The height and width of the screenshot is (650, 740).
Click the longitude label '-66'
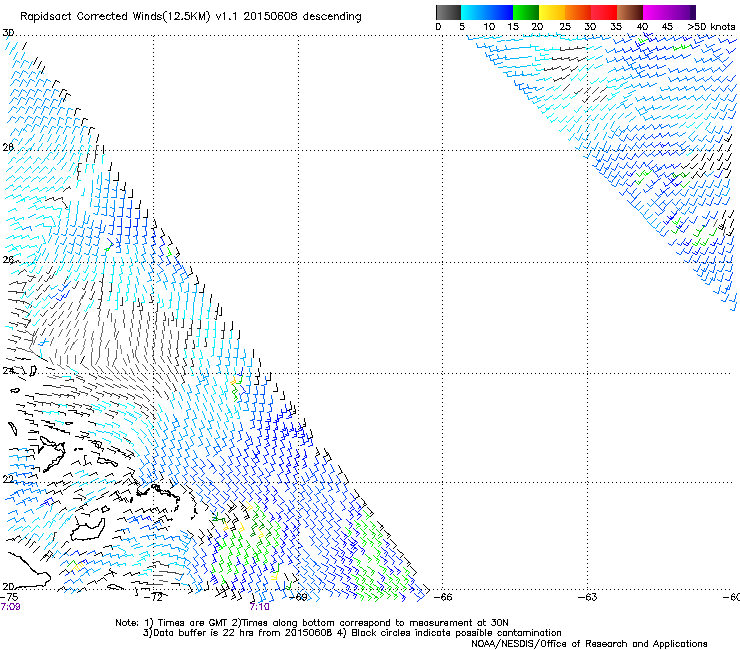tap(443, 597)
